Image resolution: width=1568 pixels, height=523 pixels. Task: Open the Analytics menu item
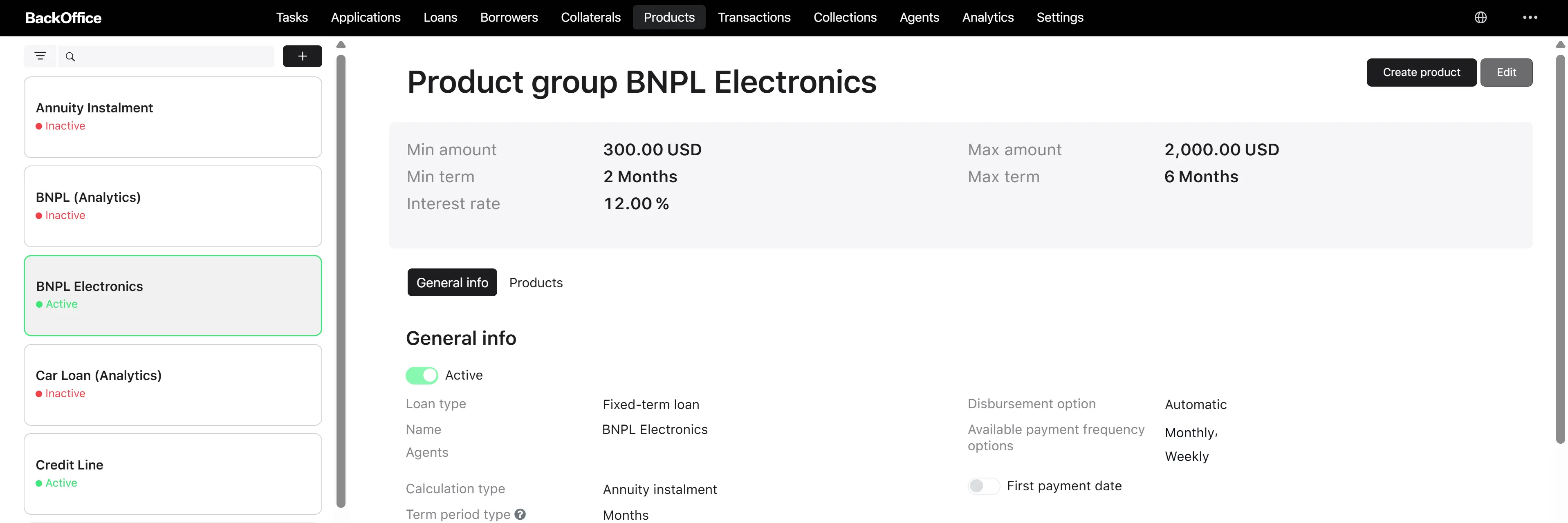point(987,18)
